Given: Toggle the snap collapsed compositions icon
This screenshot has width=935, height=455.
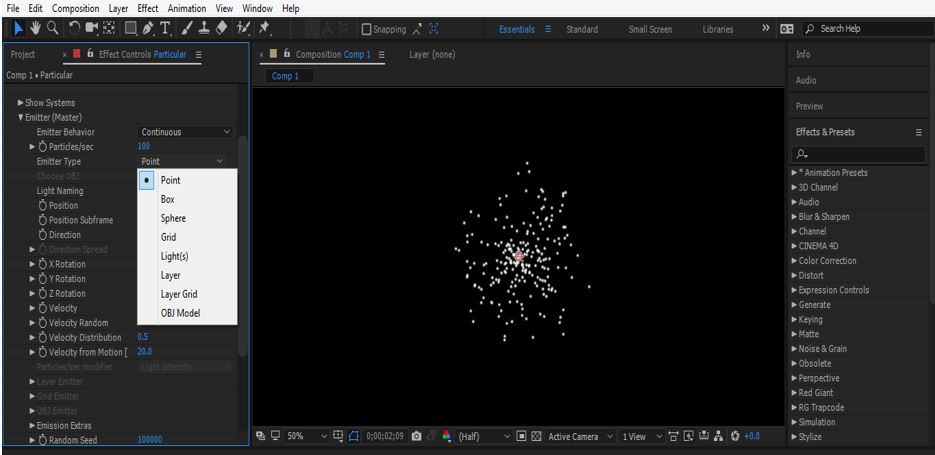Looking at the screenshot, I should 434,29.
